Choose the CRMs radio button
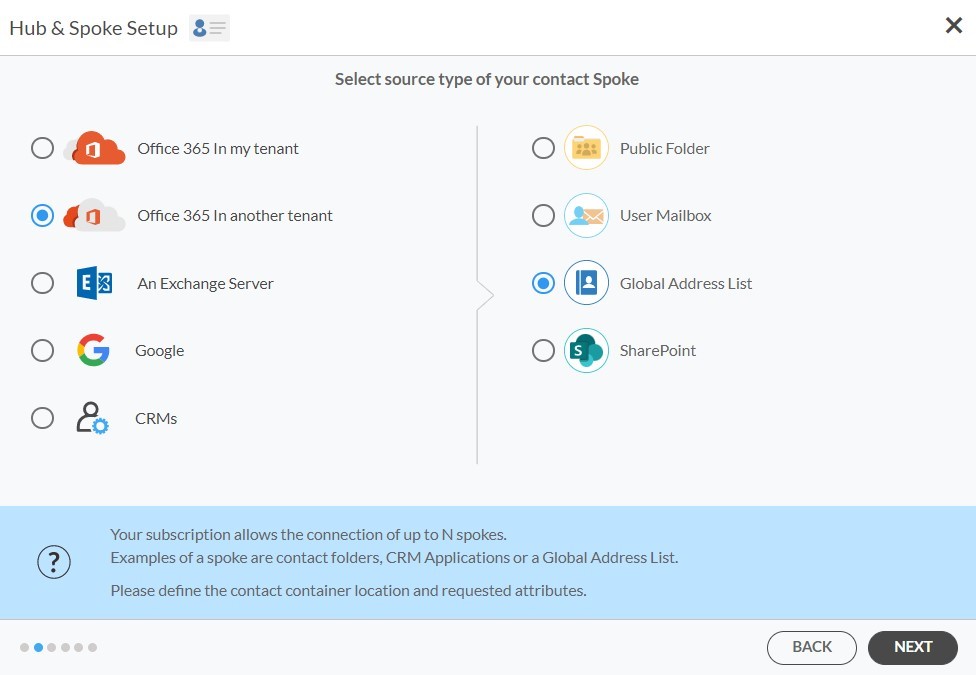 (x=42, y=418)
